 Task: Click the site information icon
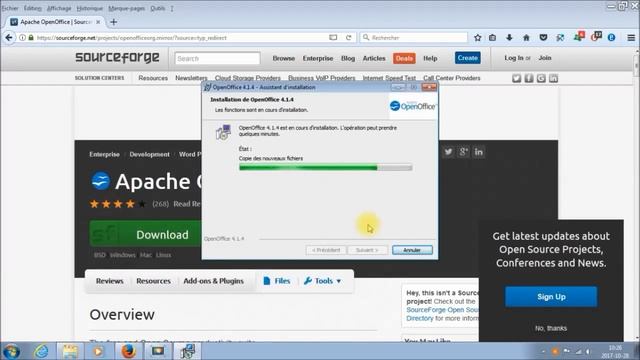click(x=22, y=38)
